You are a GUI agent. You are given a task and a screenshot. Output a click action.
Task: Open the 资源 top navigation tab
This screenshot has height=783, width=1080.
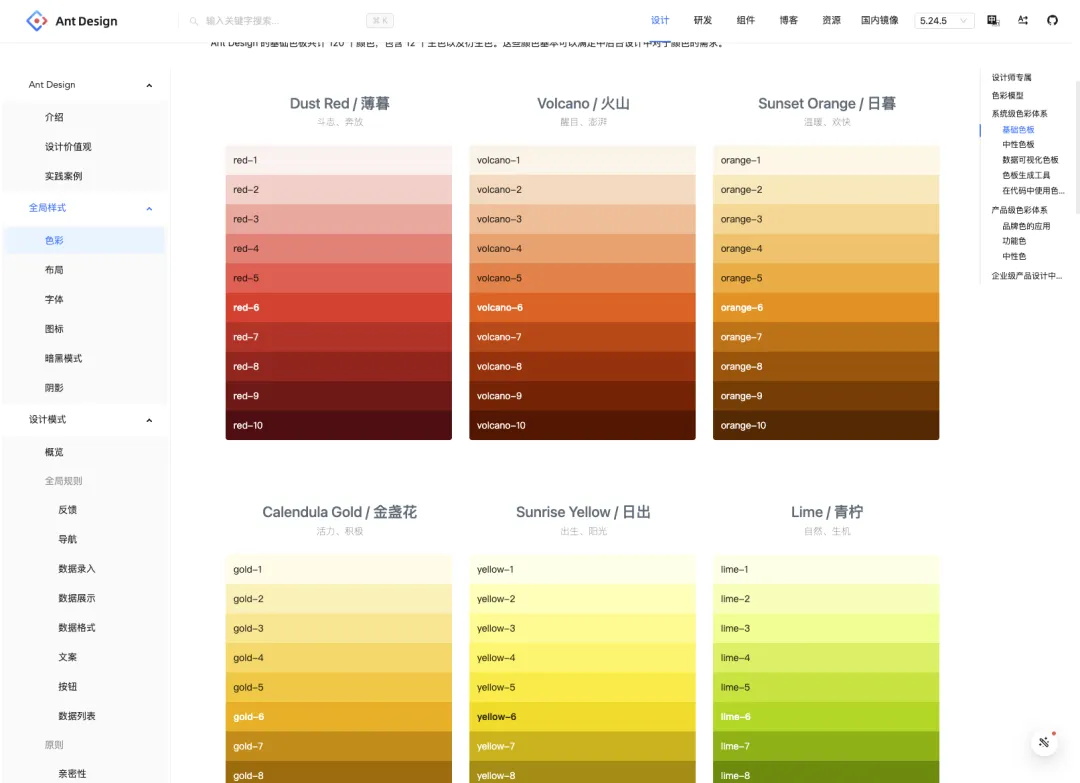click(x=831, y=20)
